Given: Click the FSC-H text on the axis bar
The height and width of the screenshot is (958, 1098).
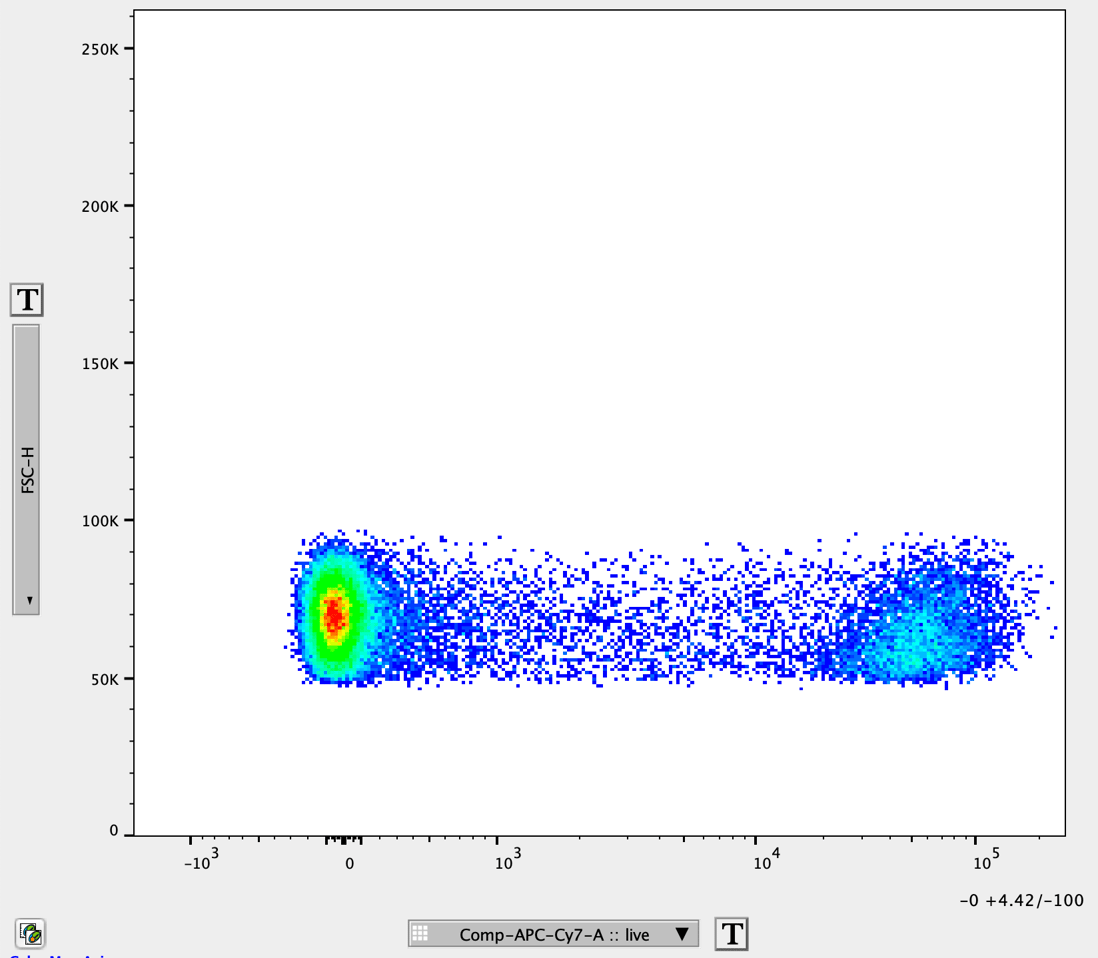Looking at the screenshot, I should pyautogui.click(x=27, y=470).
